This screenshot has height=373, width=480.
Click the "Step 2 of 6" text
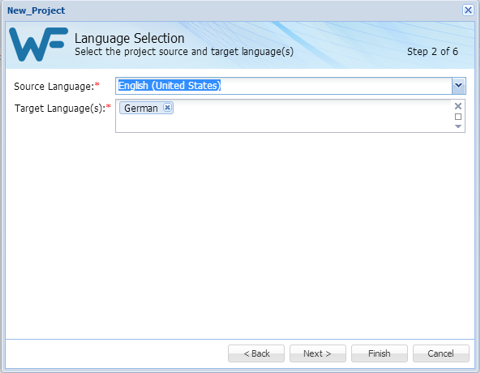[432, 52]
